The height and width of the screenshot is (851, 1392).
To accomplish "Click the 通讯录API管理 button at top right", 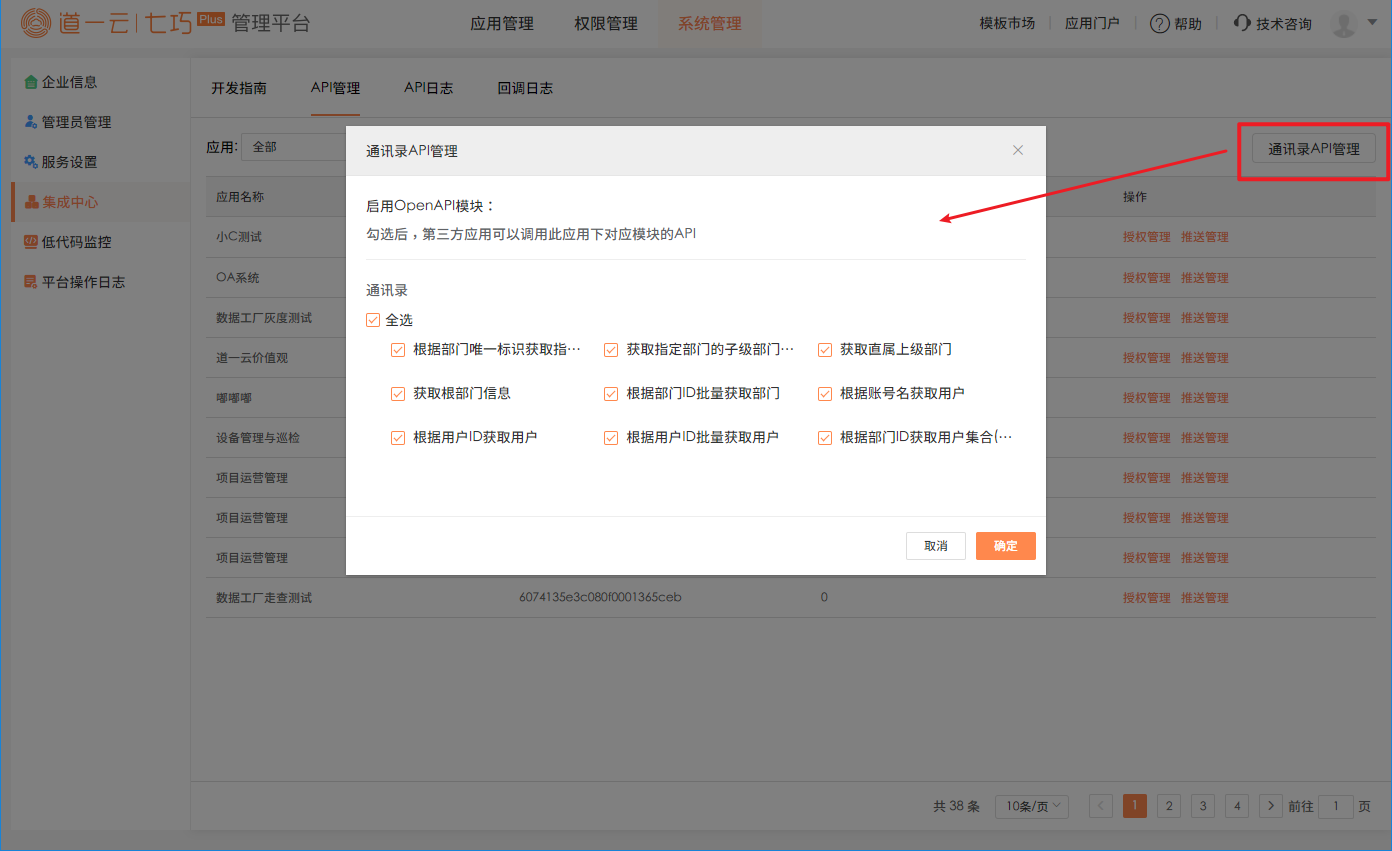I will (1314, 149).
